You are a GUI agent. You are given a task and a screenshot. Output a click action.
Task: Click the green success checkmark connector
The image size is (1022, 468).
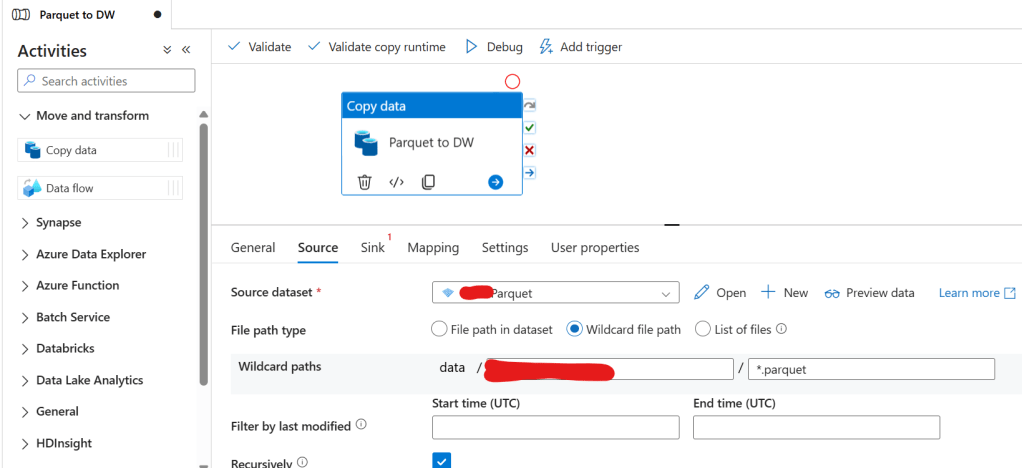[530, 128]
